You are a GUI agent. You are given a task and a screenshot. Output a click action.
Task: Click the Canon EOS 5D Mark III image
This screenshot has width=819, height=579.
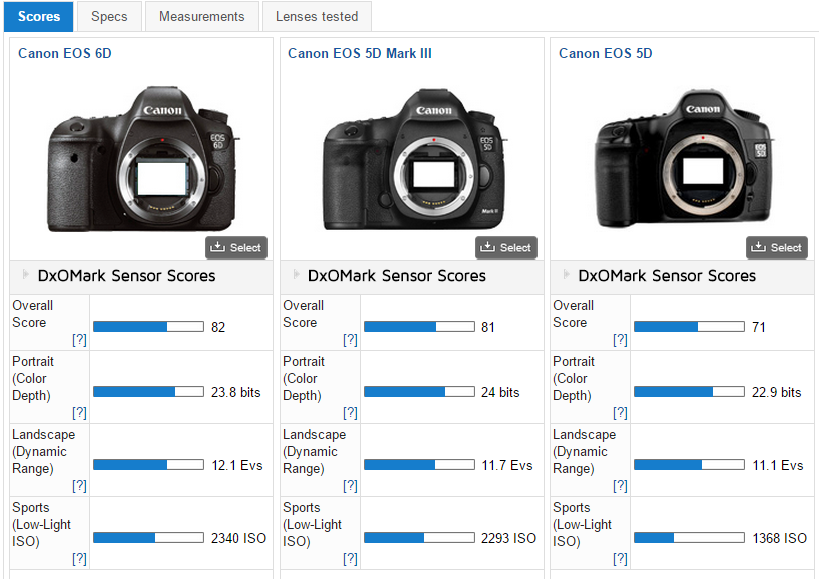pos(414,158)
